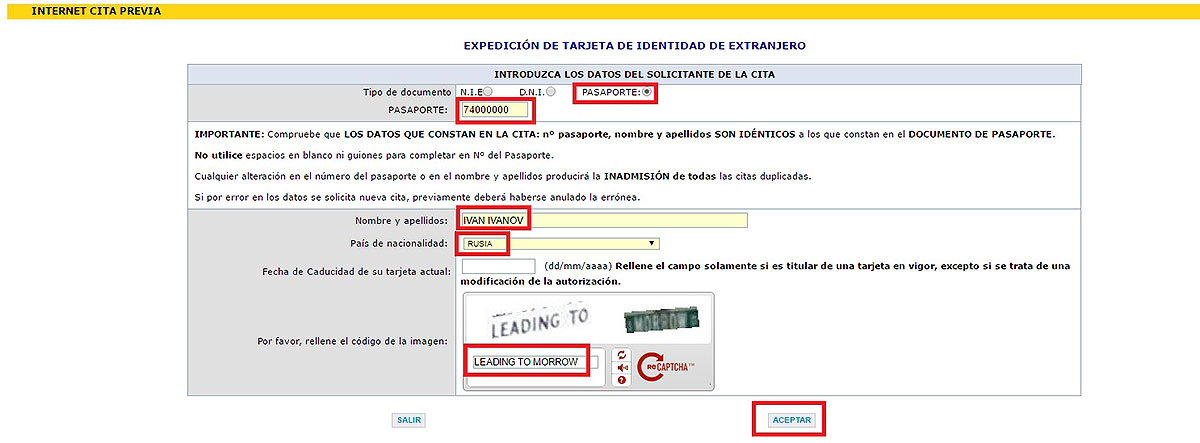1200x443 pixels.
Task: Click the RUSIA nationality combo box
Action: [x=558, y=243]
